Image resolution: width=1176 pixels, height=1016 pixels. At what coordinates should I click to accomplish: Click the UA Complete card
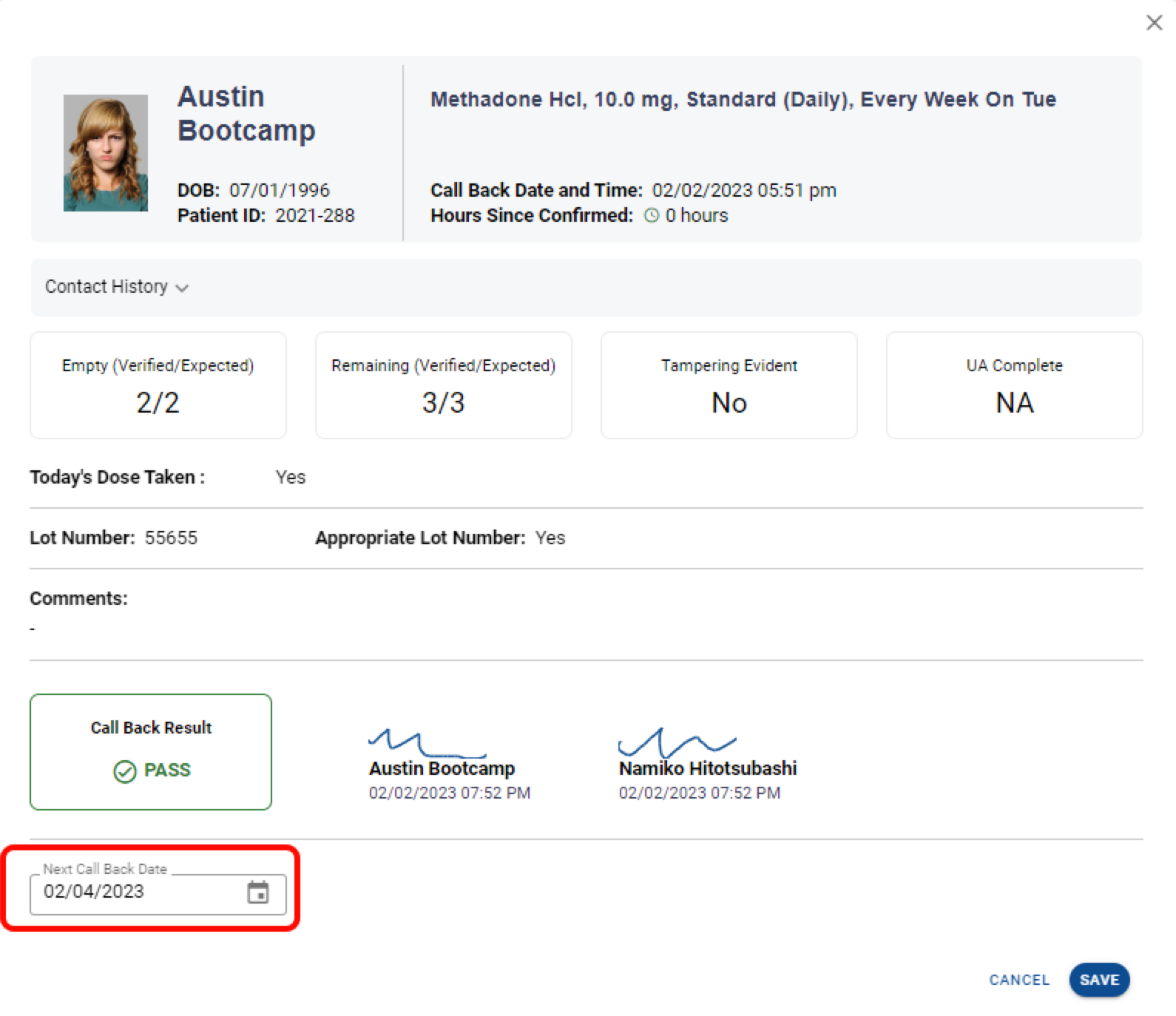pos(1014,385)
